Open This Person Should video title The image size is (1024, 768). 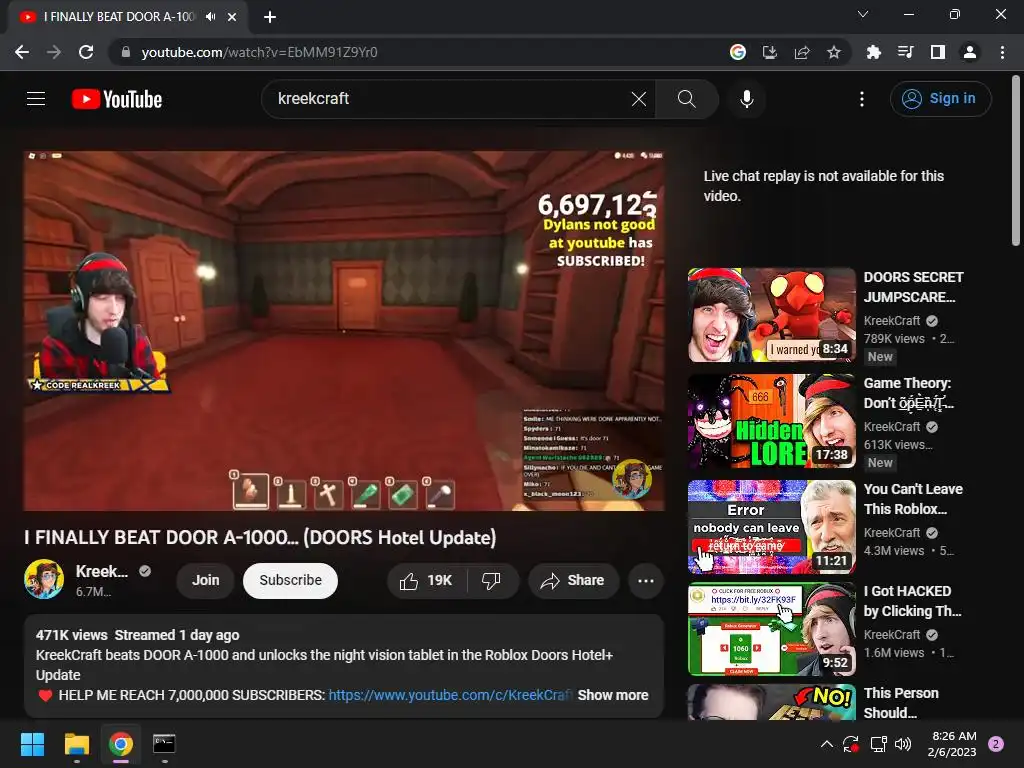tap(901, 703)
